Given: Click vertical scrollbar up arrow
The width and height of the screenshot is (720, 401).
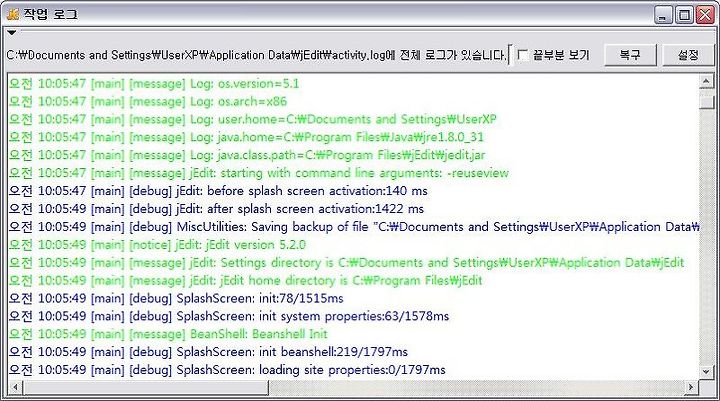Looking at the screenshot, I should tap(706, 82).
